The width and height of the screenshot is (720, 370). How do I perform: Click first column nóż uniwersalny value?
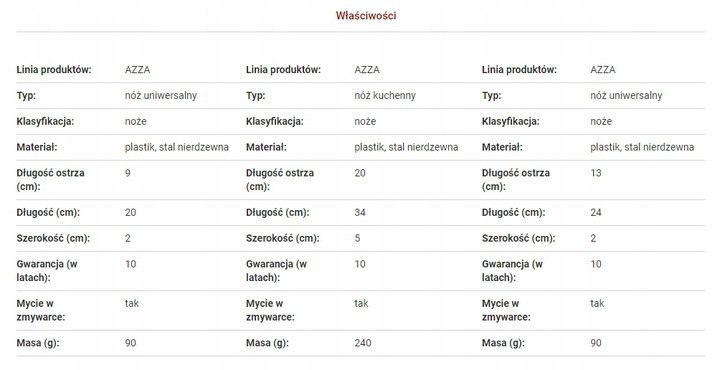[161, 95]
